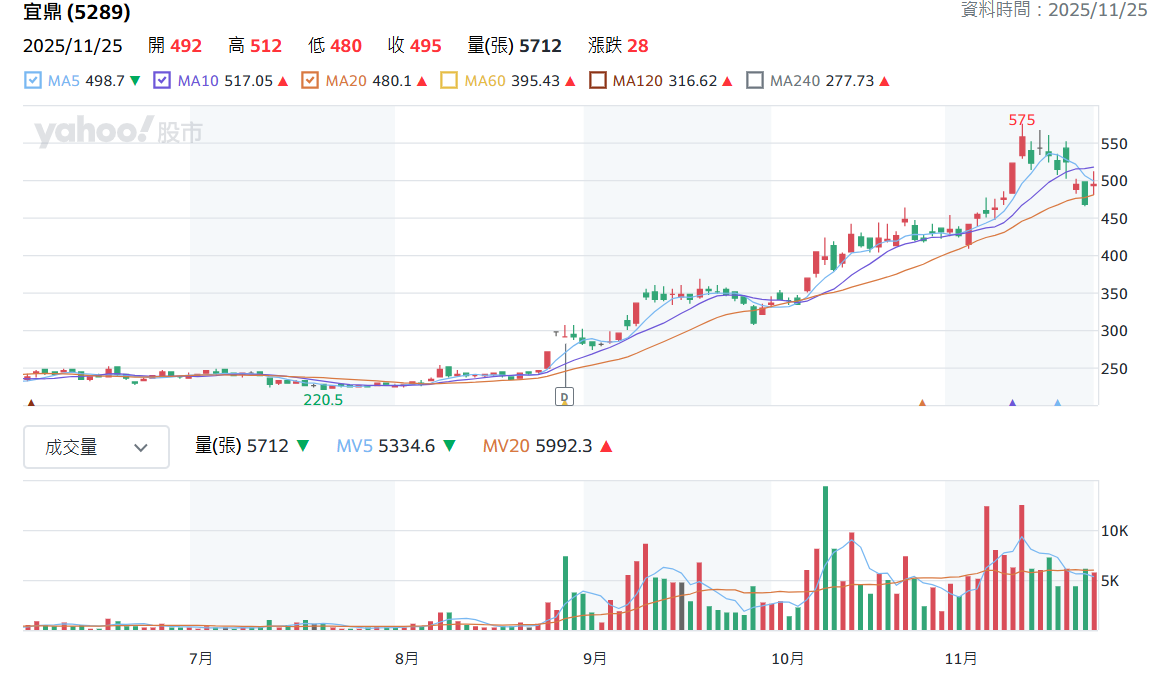The image size is (1160, 680).
Task: Click the MV20 5992.3 volume average label
Action: (537, 446)
